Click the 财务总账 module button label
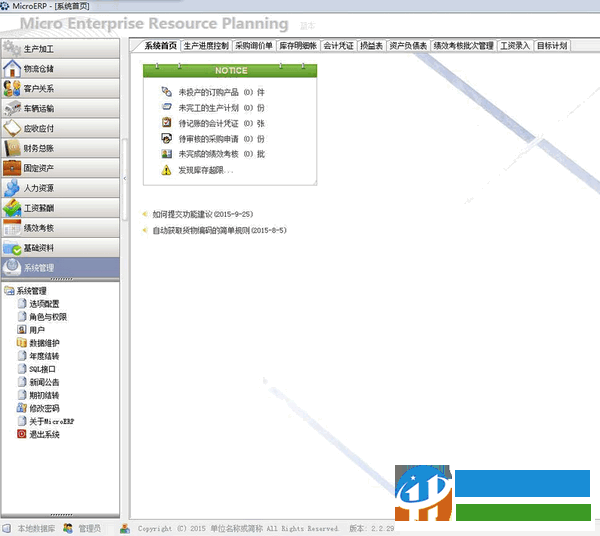600x536 pixels. (39, 148)
